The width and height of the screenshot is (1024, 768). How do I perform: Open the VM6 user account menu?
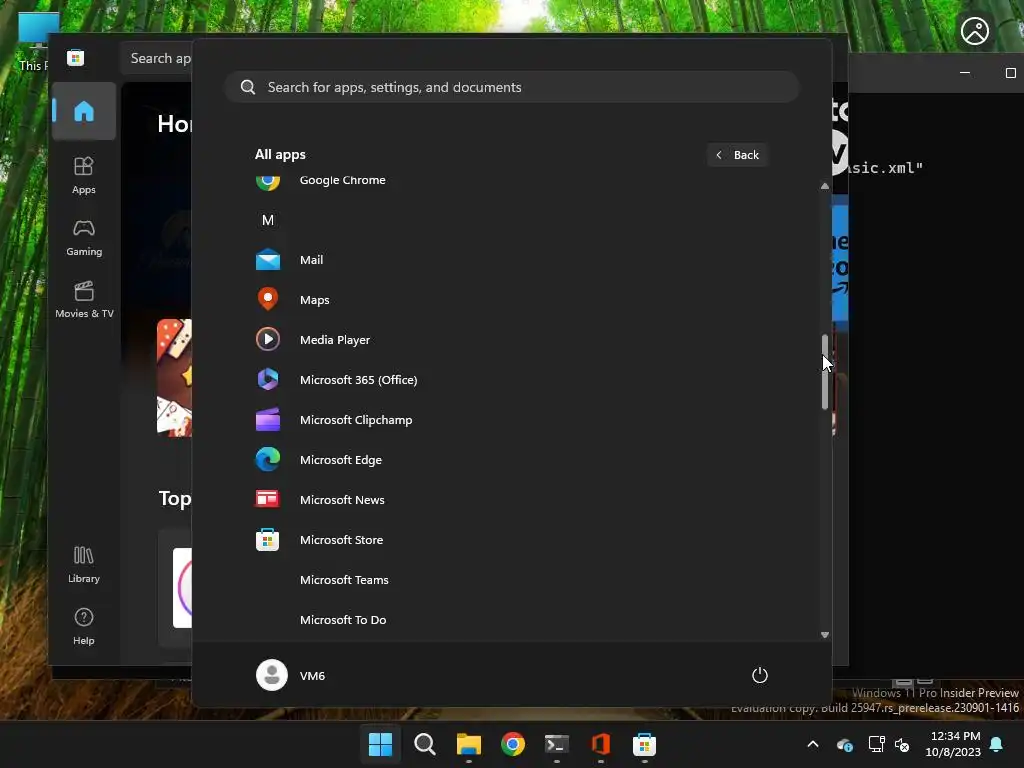(x=291, y=675)
